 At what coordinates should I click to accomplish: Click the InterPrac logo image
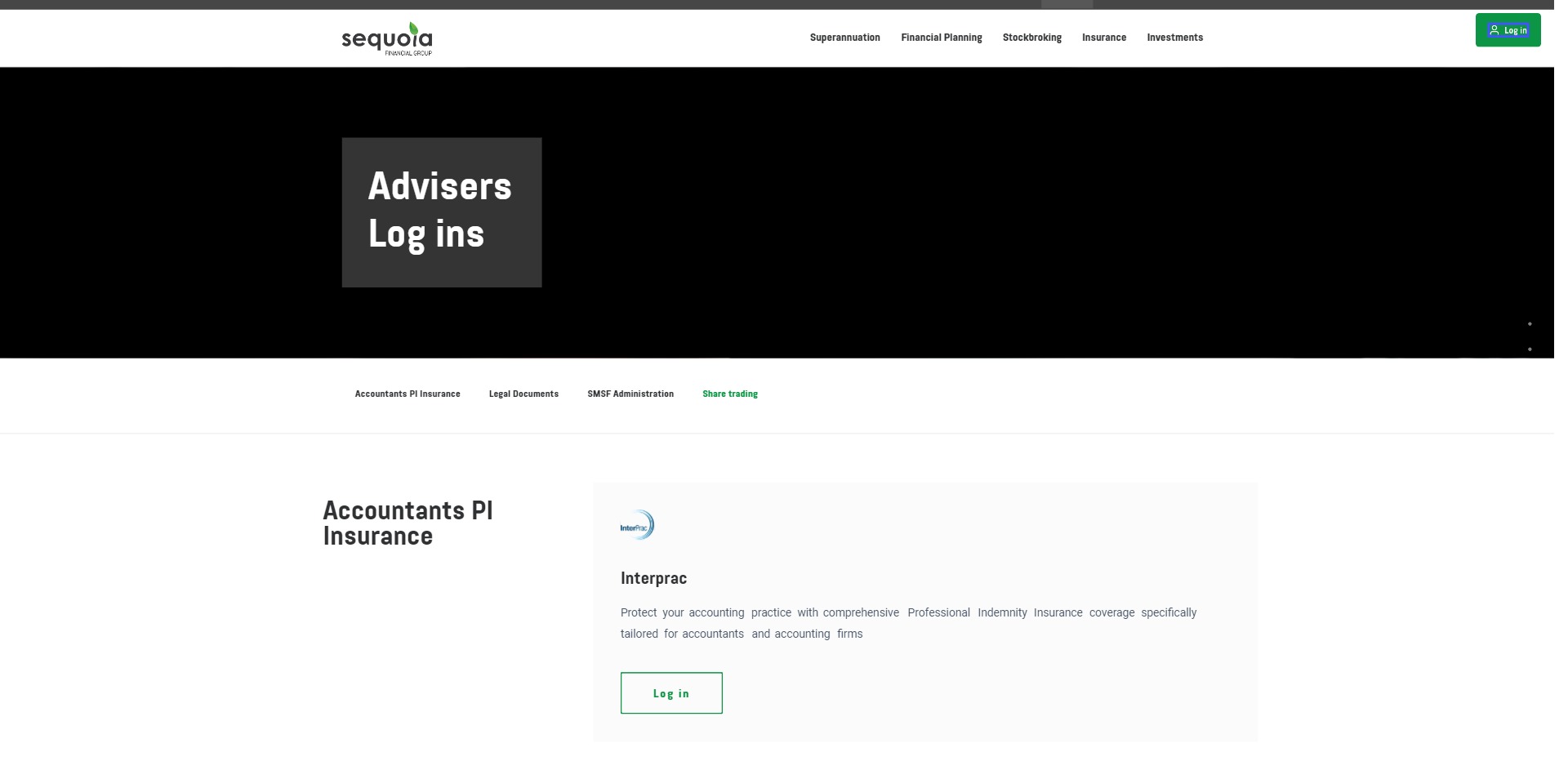click(x=637, y=525)
